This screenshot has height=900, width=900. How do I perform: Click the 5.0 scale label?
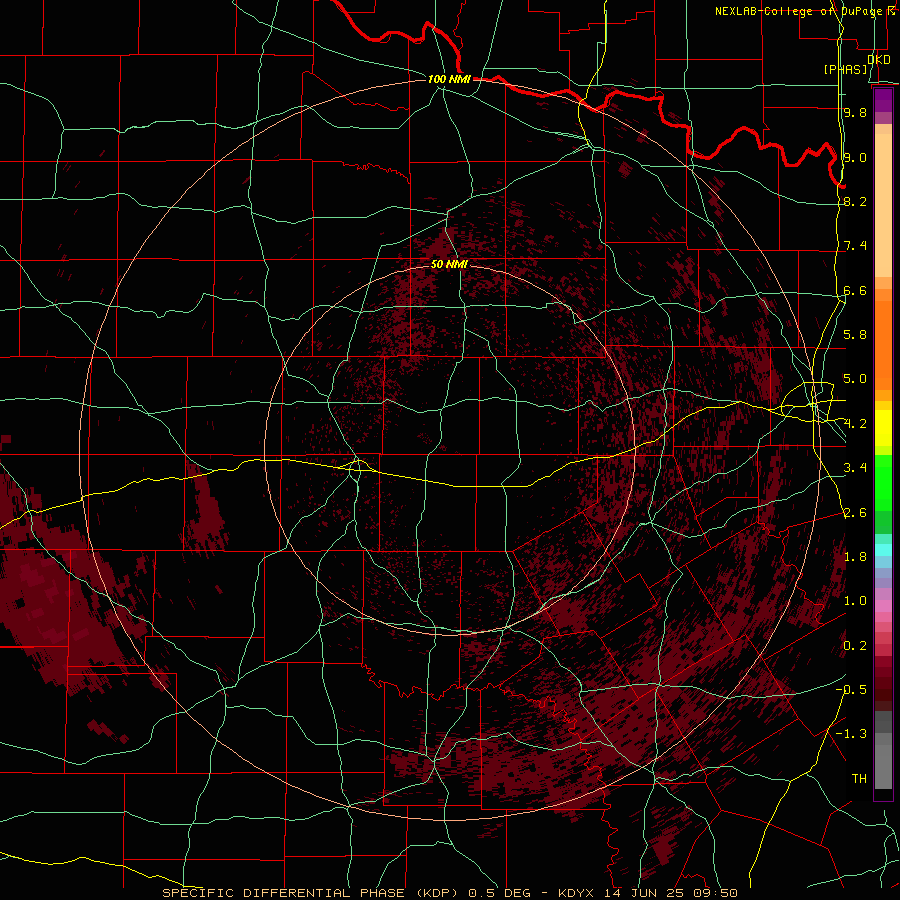[x=855, y=379]
